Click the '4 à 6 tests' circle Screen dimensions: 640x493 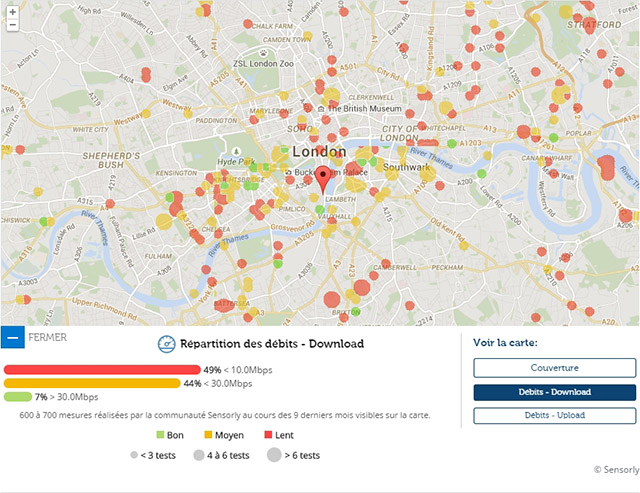point(199,455)
